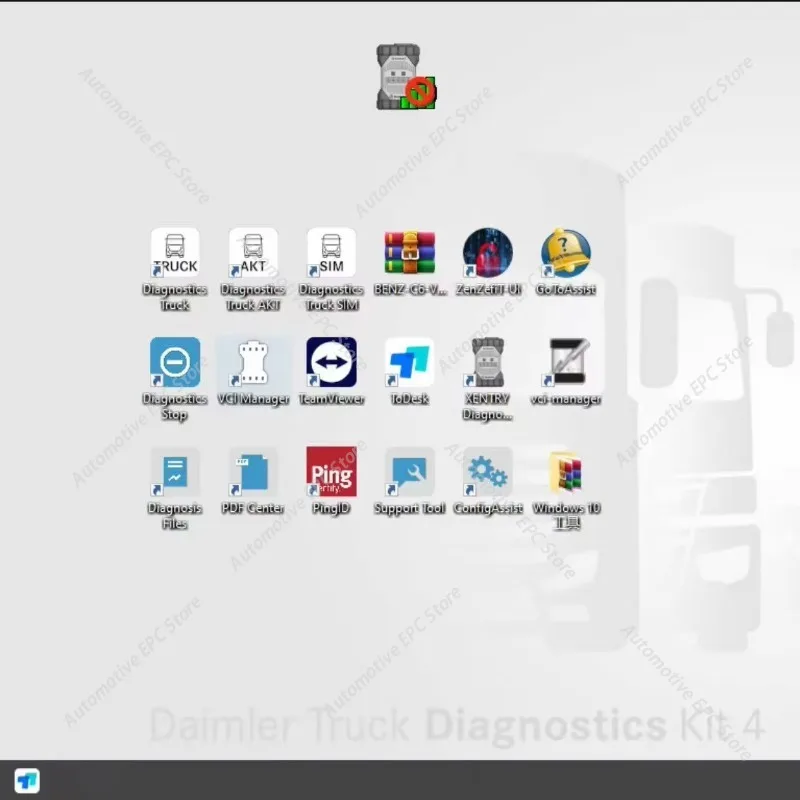Click the Diagnostics Stop shortcut
The height and width of the screenshot is (800, 800).
click(x=175, y=362)
